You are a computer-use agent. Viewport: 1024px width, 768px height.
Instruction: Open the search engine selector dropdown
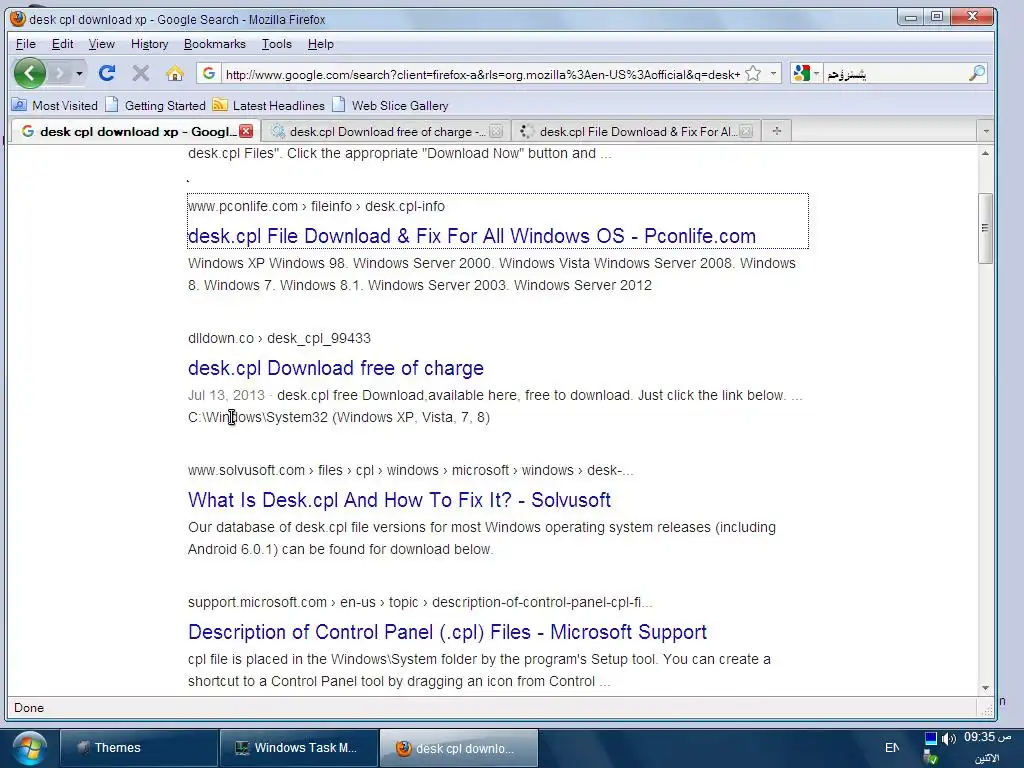coord(806,74)
